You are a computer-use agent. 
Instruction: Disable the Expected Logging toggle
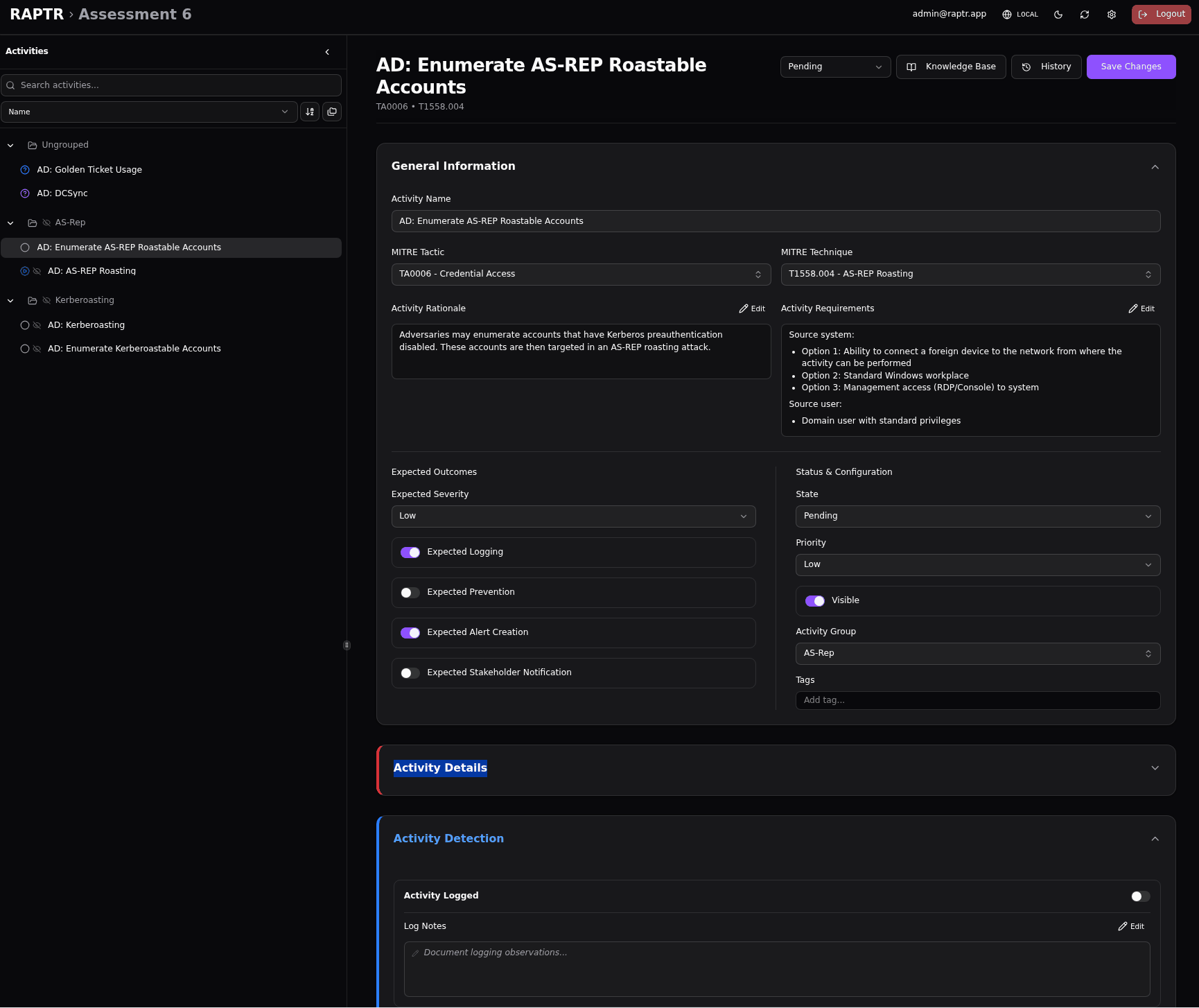coord(410,553)
